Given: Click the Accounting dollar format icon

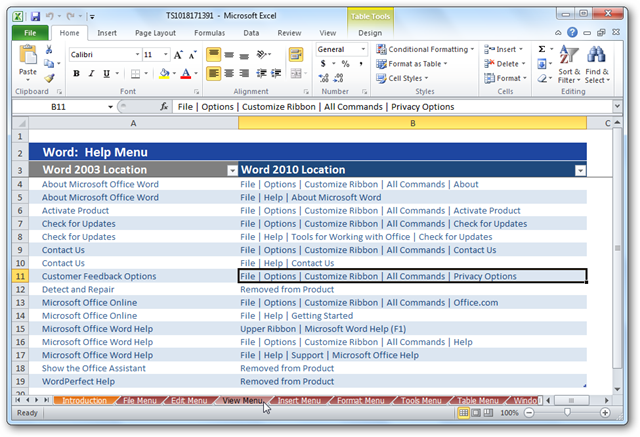Looking at the screenshot, I should tap(323, 63).
